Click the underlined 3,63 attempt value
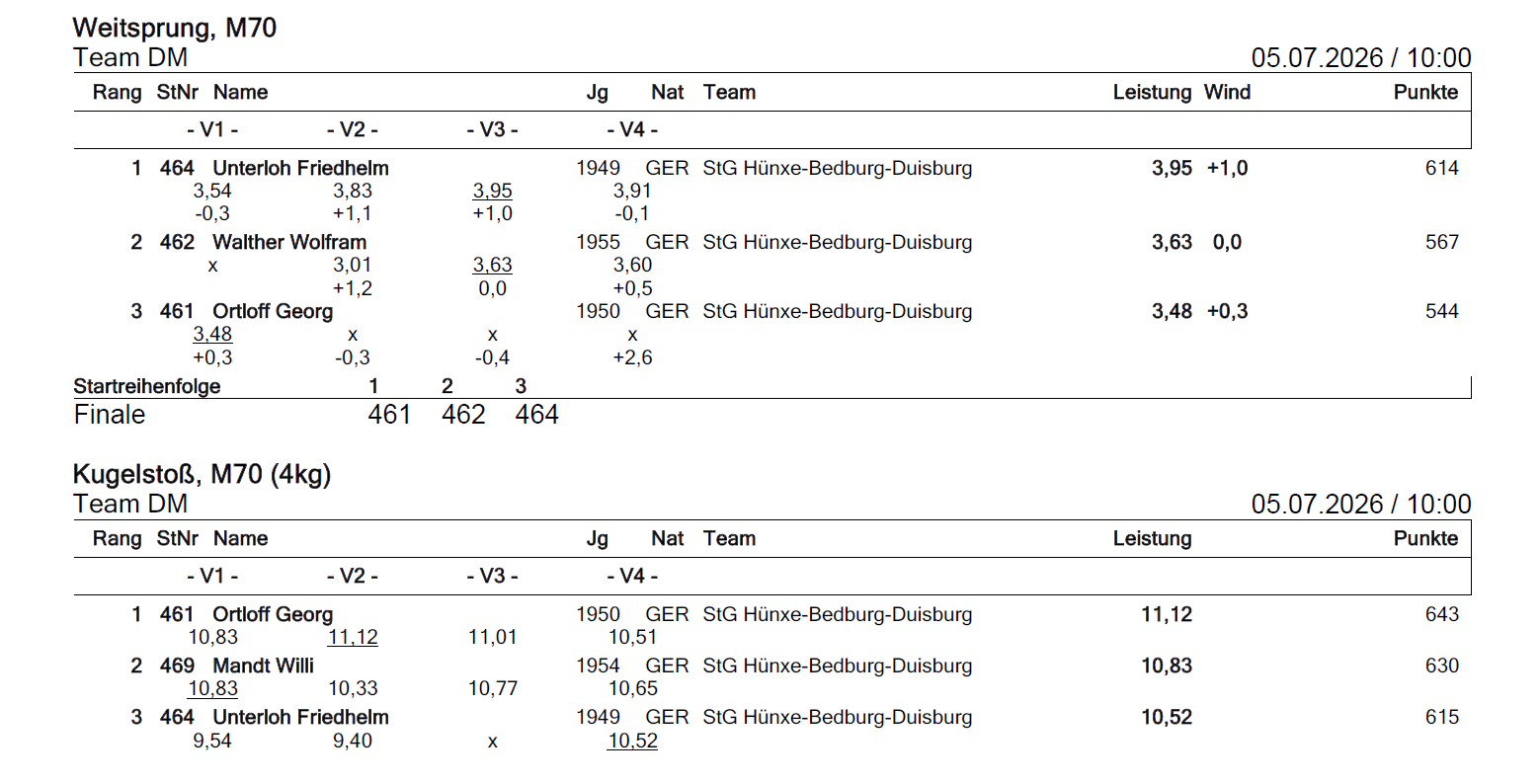Image resolution: width=1540 pixels, height=784 pixels. coord(492,265)
